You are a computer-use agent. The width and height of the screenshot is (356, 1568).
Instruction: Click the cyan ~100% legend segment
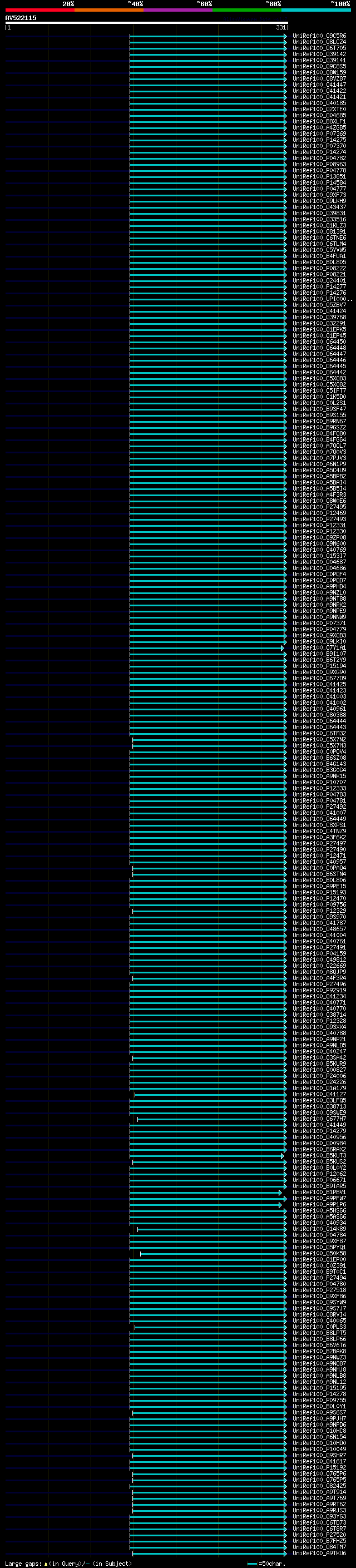point(316,10)
